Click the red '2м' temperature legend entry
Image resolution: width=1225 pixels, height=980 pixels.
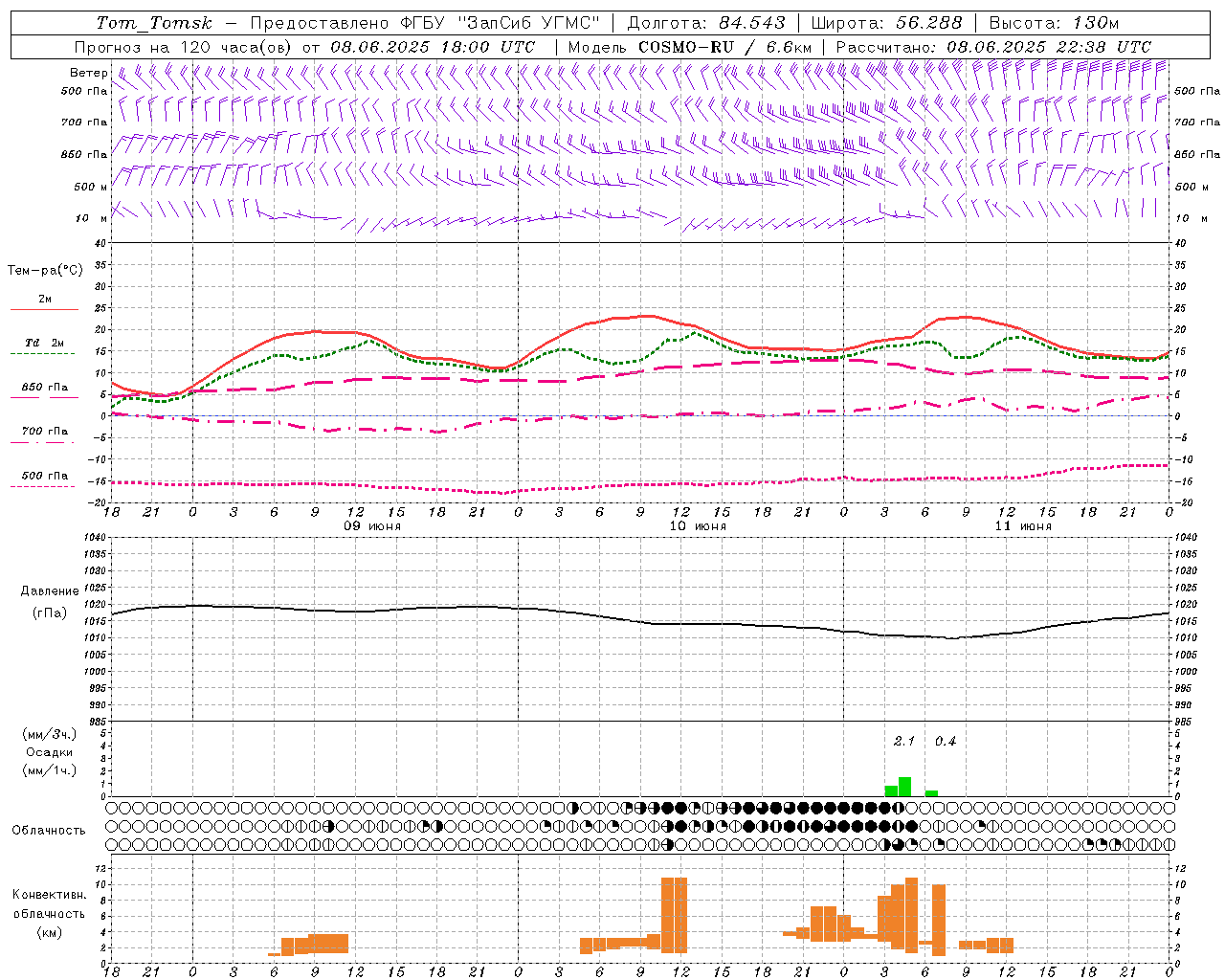tap(45, 300)
